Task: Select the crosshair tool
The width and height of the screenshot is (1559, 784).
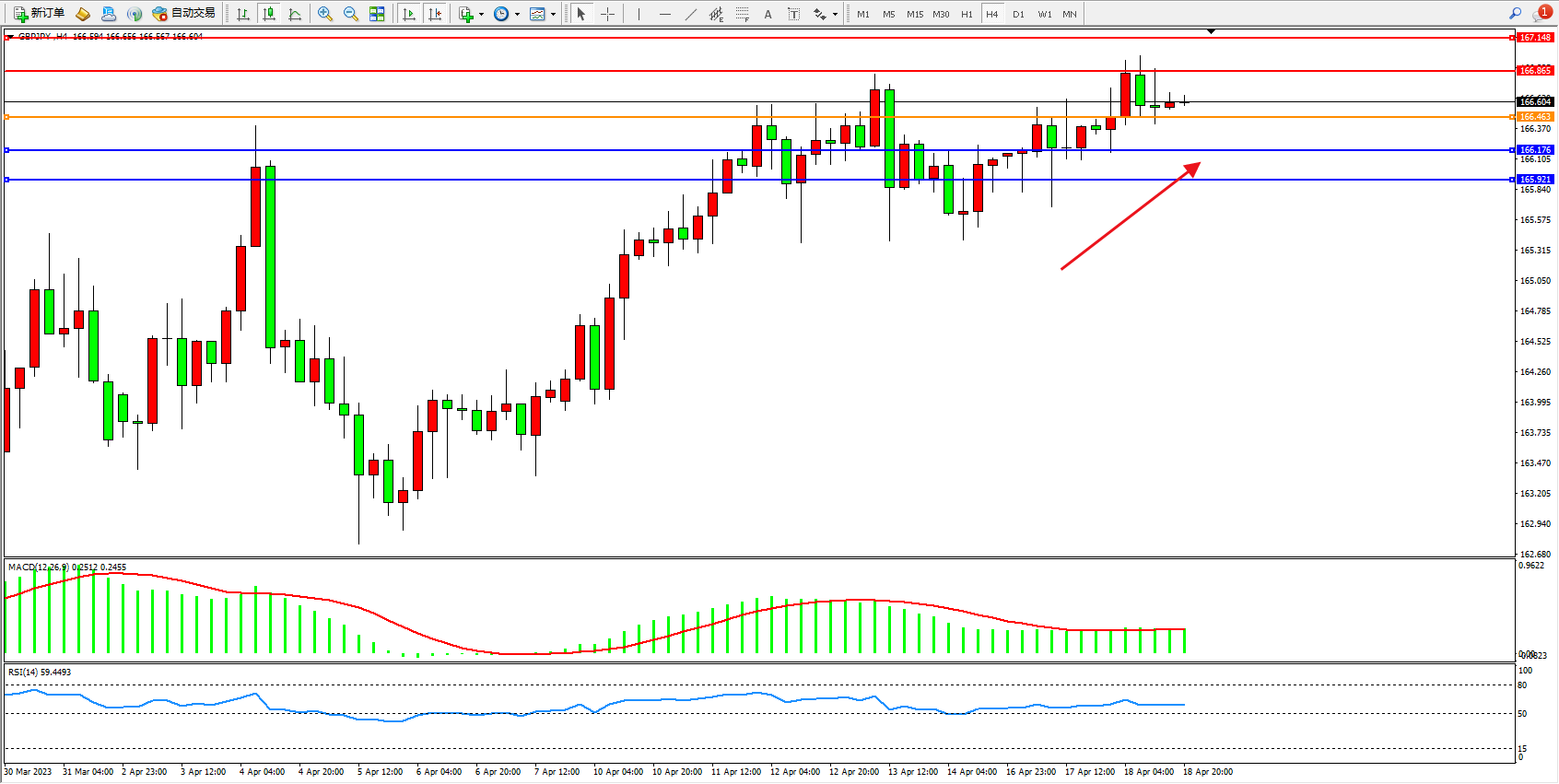Action: tap(607, 14)
